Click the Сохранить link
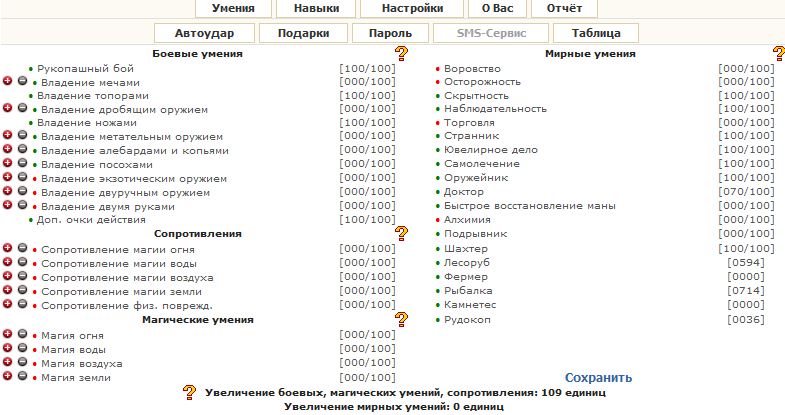The width and height of the screenshot is (785, 415). pos(598,378)
